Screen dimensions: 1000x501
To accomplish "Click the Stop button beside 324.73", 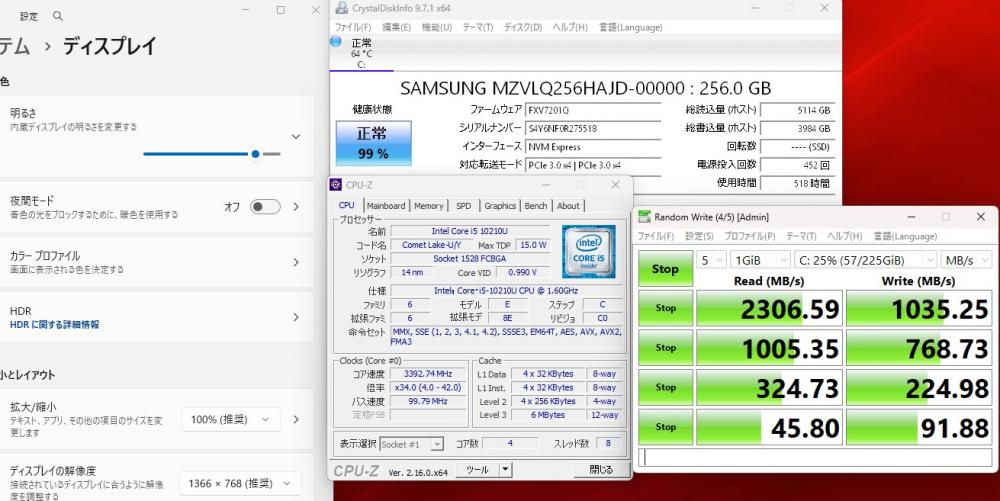I will pyautogui.click(x=665, y=388).
